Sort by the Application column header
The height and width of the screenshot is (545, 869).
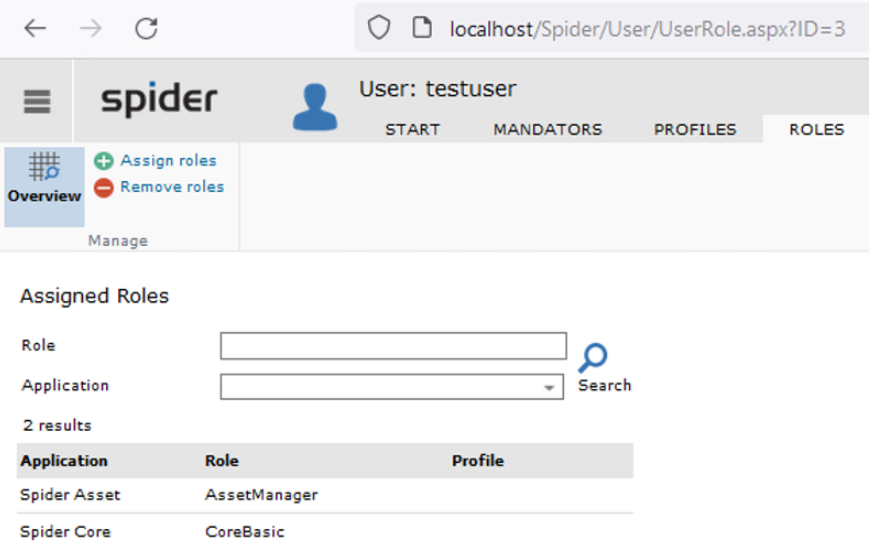(x=64, y=461)
